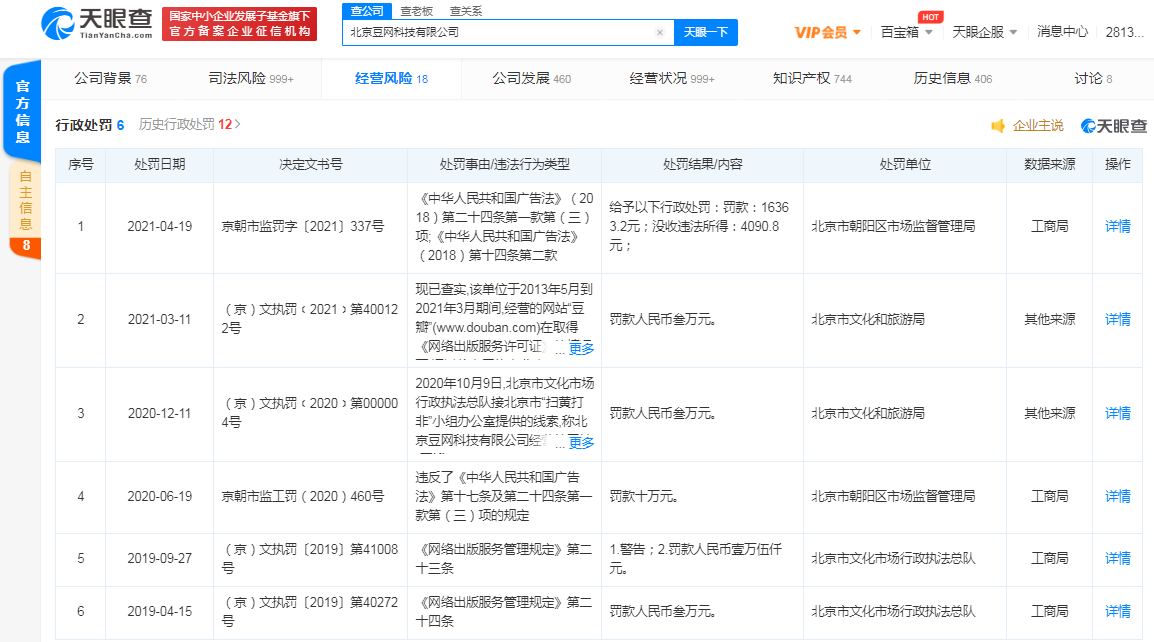Click the 天眼图说 eye icon
1154x642 pixels.
point(1087,126)
